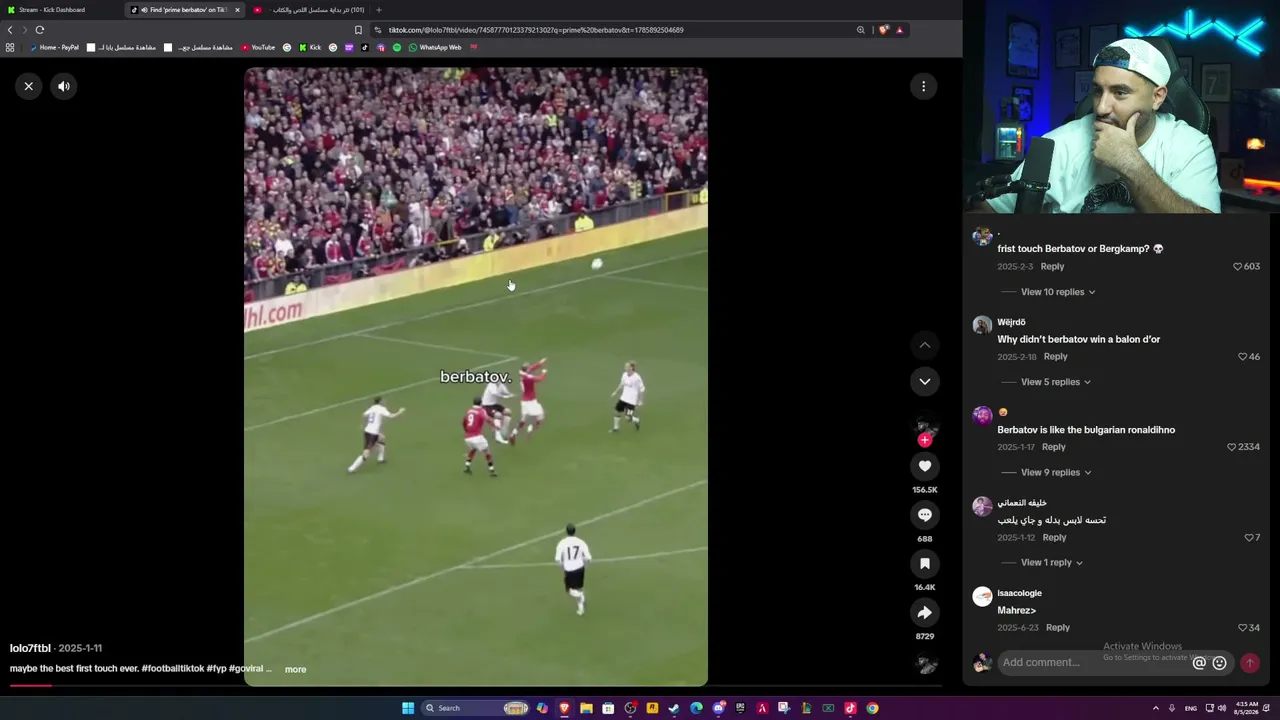
Task: Like the 'balon d'or' comment with 46 likes
Action: 1243,357
